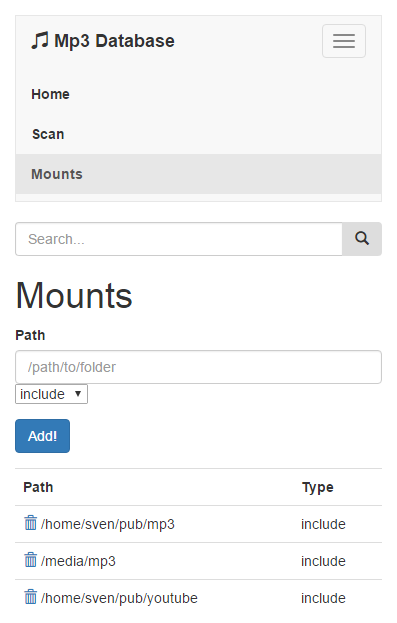The width and height of the screenshot is (397, 623).
Task: Open the Mp3 Database brand link
Action: click(x=103, y=41)
